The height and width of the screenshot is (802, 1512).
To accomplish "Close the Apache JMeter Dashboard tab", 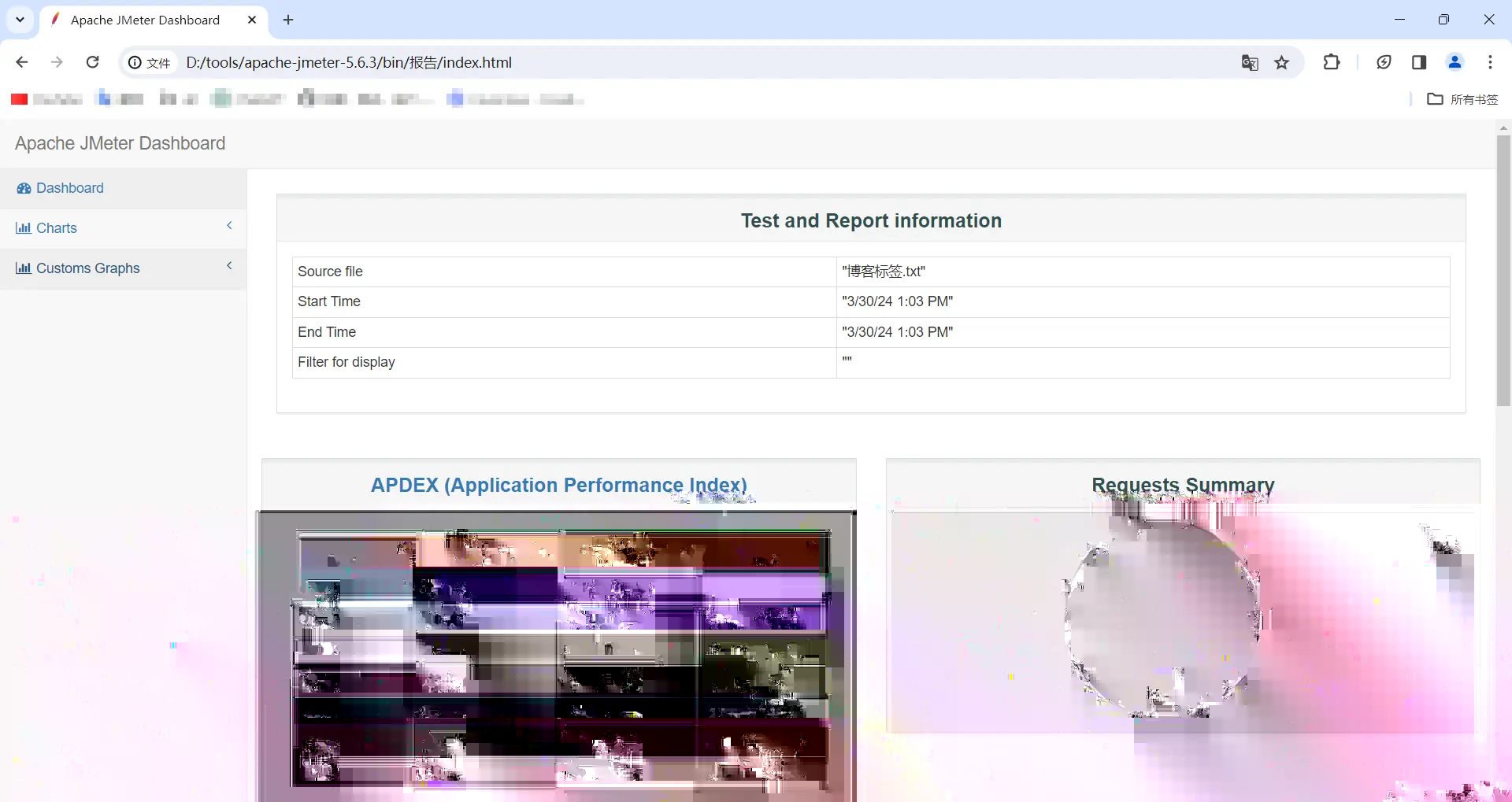I will 252,20.
